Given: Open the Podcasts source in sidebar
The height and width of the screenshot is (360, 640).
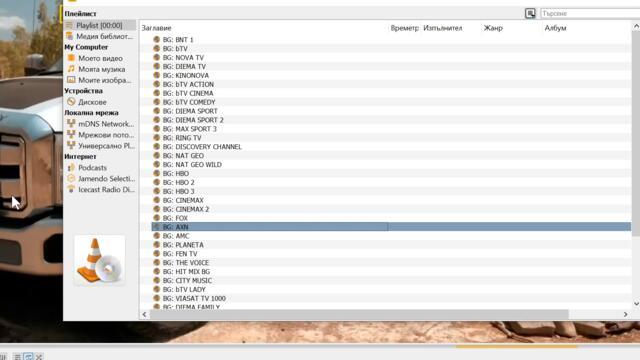Looking at the screenshot, I should 93,168.
